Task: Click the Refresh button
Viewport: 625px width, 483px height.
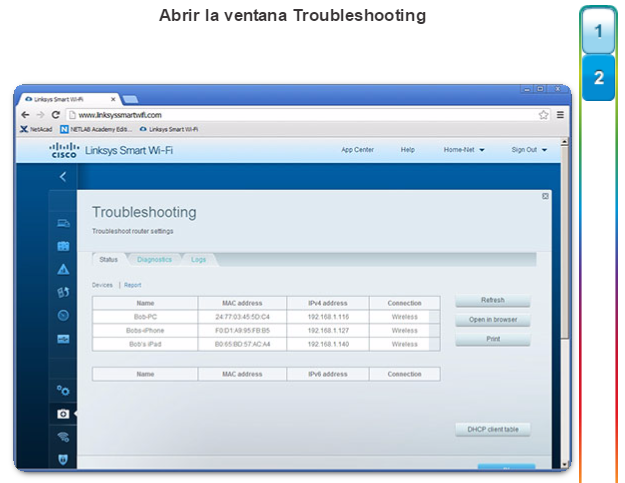Action: pos(493,300)
